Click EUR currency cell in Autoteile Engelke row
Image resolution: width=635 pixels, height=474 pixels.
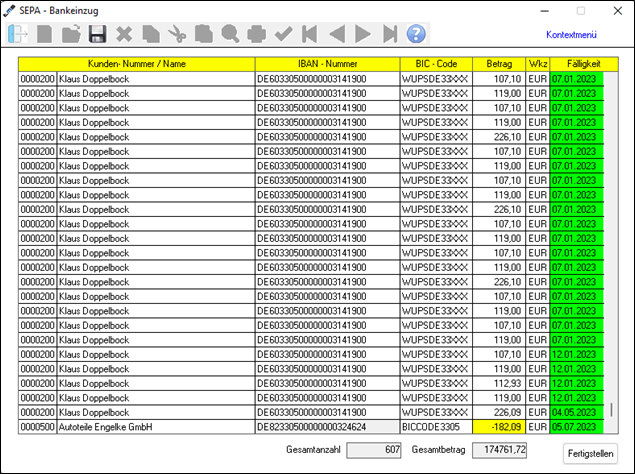(538, 427)
